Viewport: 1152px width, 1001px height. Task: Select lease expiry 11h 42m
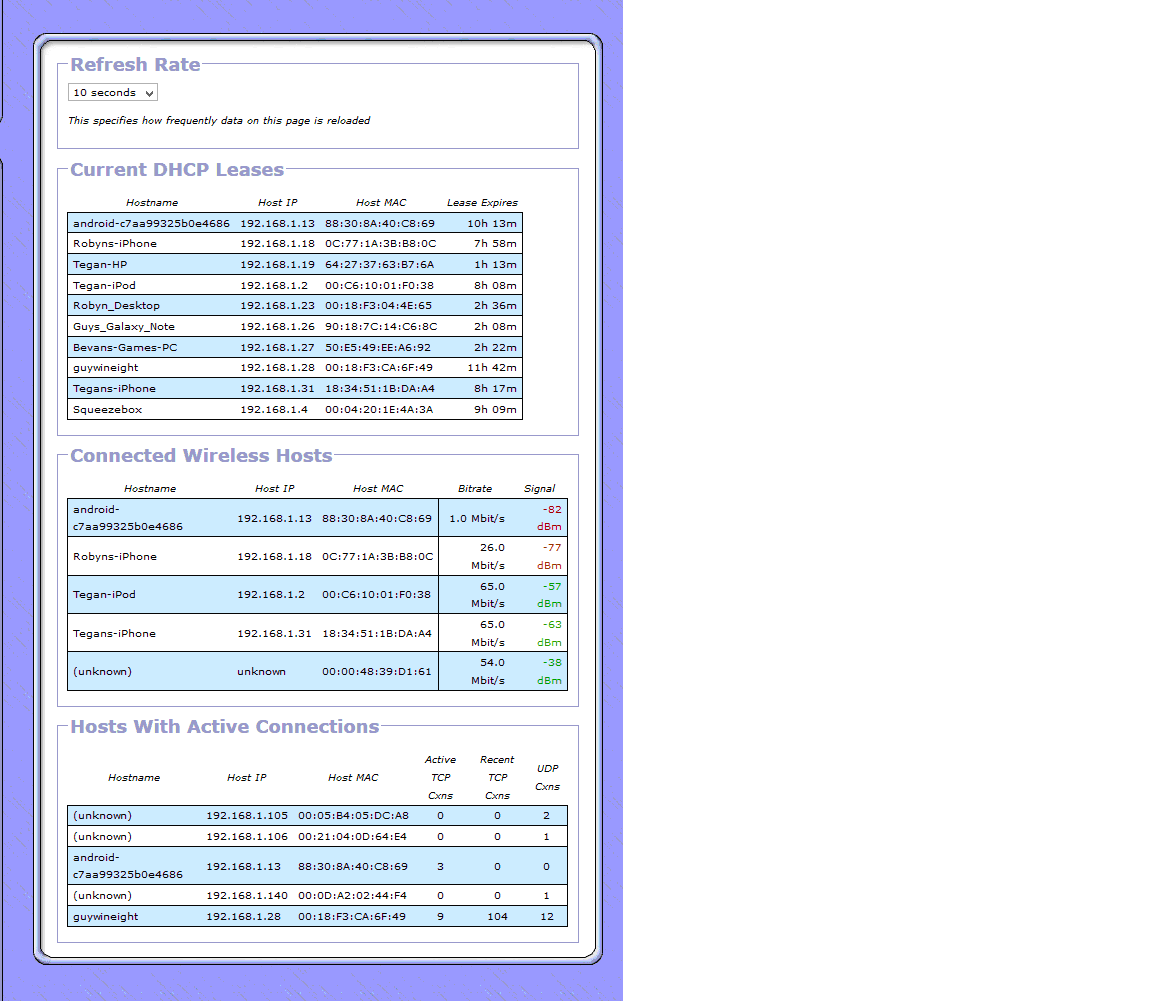492,368
